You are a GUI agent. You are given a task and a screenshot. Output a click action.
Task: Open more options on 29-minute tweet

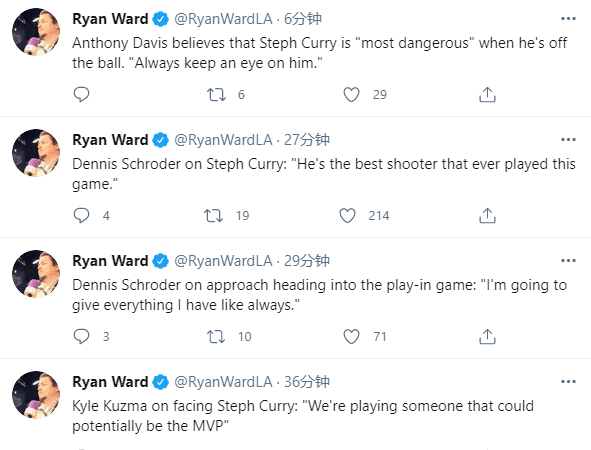pos(568,260)
